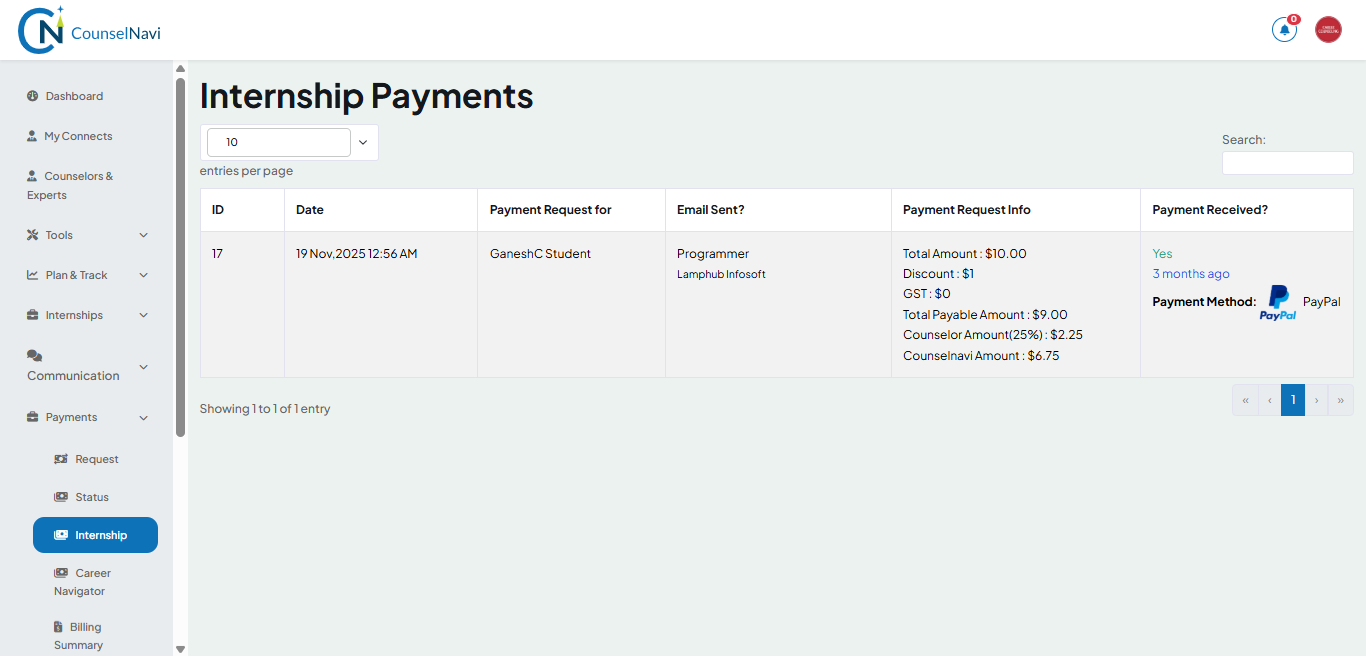1366x658 pixels.
Task: Collapse the Payments sidebar section
Action: pyautogui.click(x=70, y=416)
